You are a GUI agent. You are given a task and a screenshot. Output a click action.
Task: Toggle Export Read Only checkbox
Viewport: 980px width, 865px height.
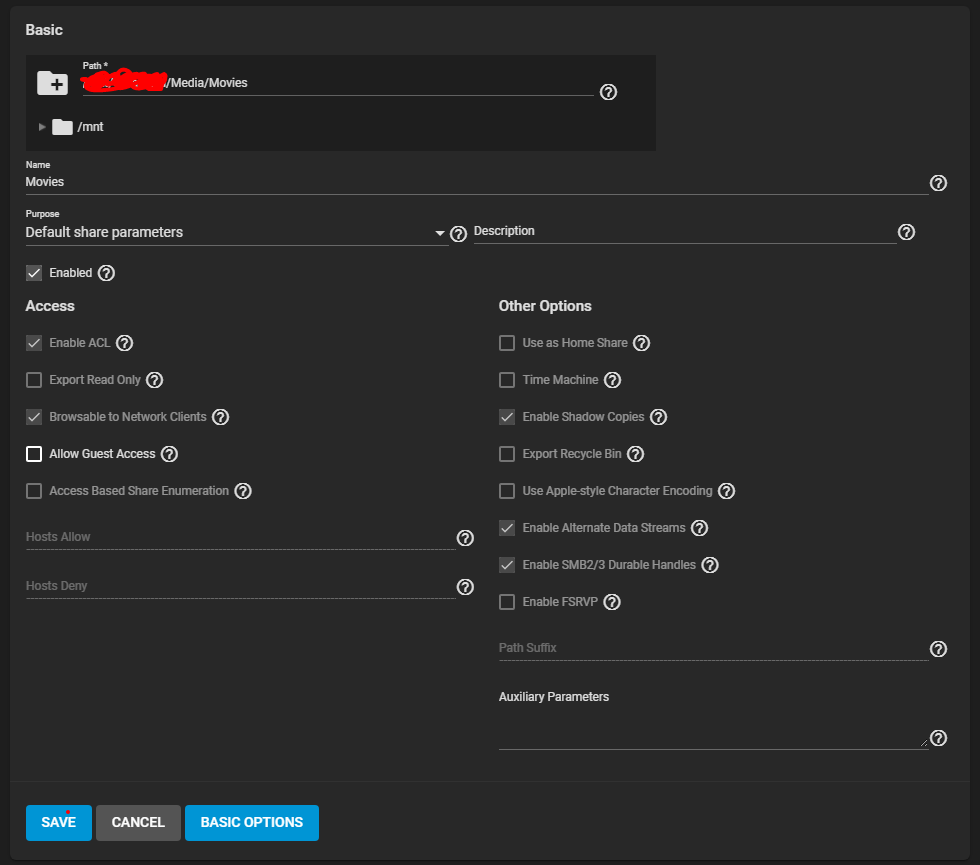pyautogui.click(x=34, y=380)
